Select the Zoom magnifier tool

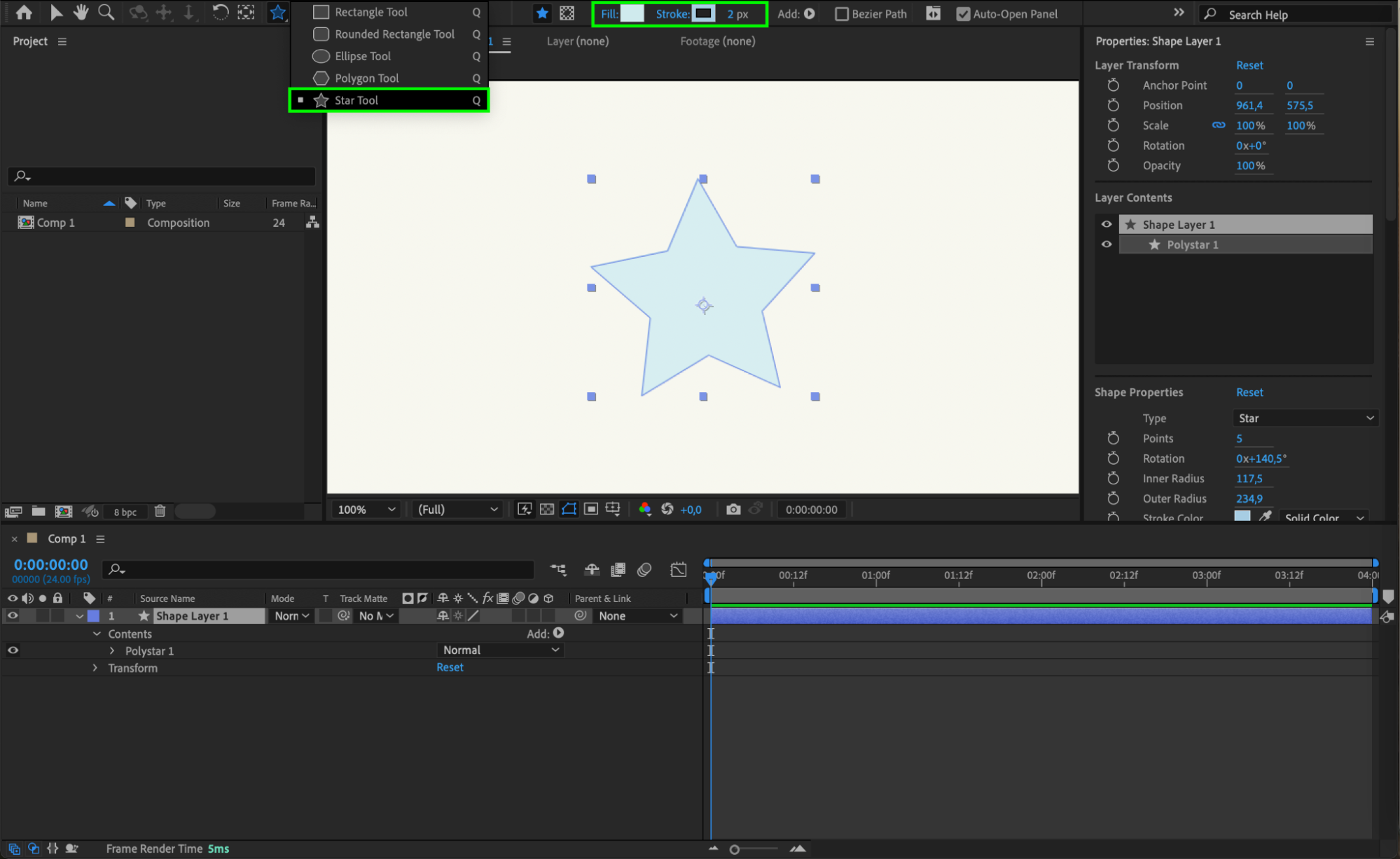[106, 12]
